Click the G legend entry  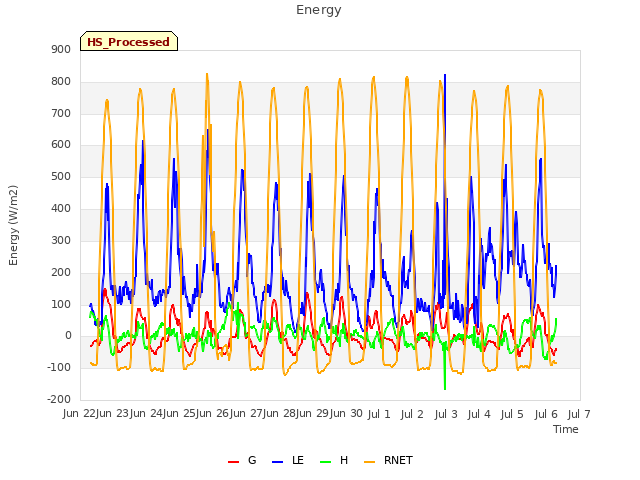click(x=242, y=460)
